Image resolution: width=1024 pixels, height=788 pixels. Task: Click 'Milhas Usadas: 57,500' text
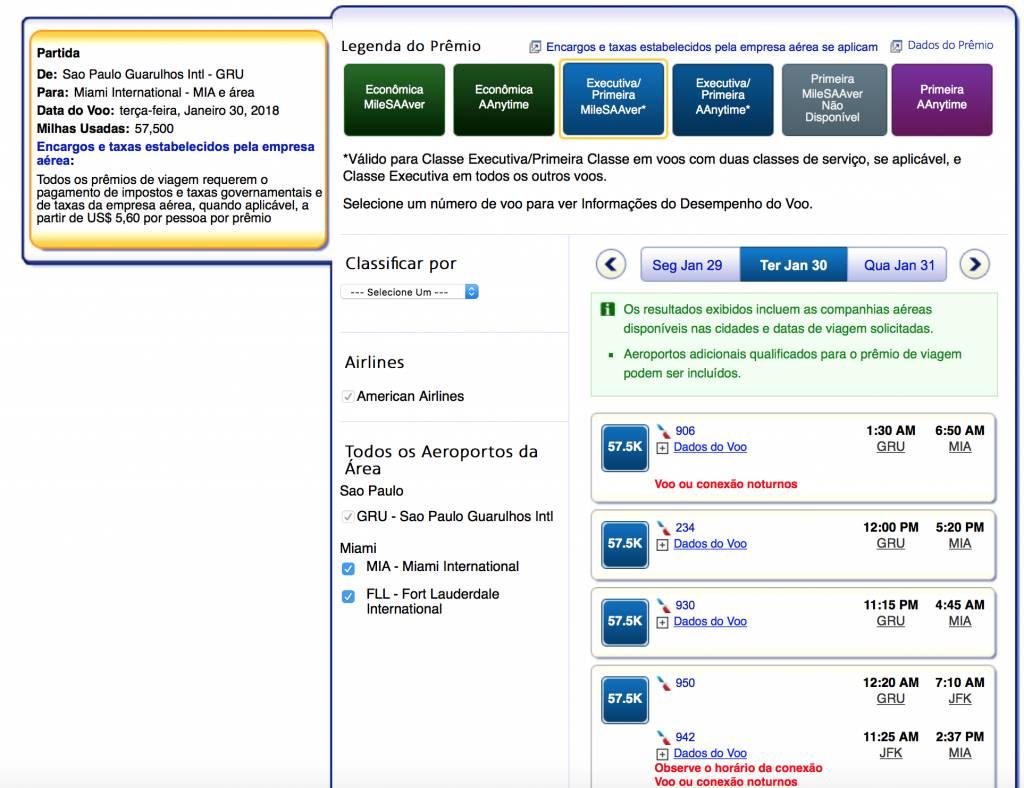(105, 129)
